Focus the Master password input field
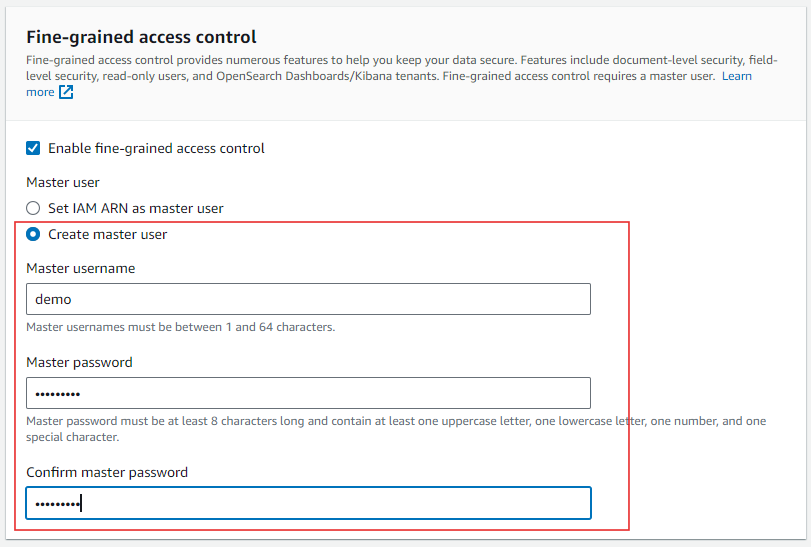The height and width of the screenshot is (547, 811). click(308, 393)
